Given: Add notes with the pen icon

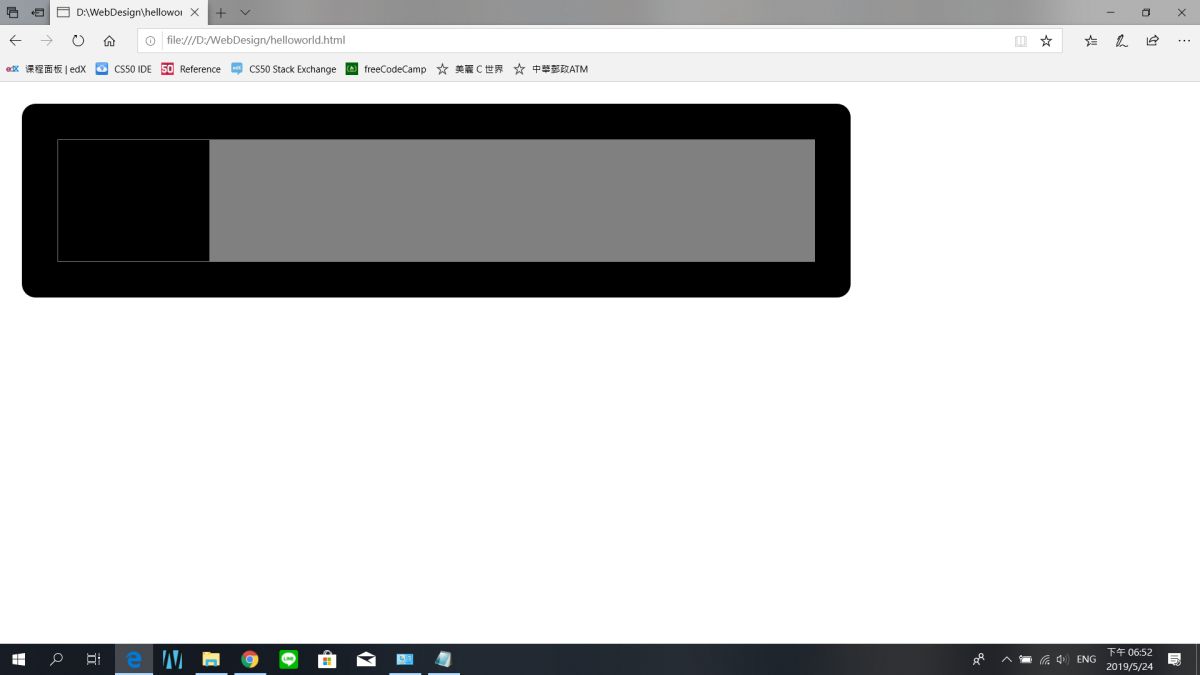Looking at the screenshot, I should [1122, 41].
